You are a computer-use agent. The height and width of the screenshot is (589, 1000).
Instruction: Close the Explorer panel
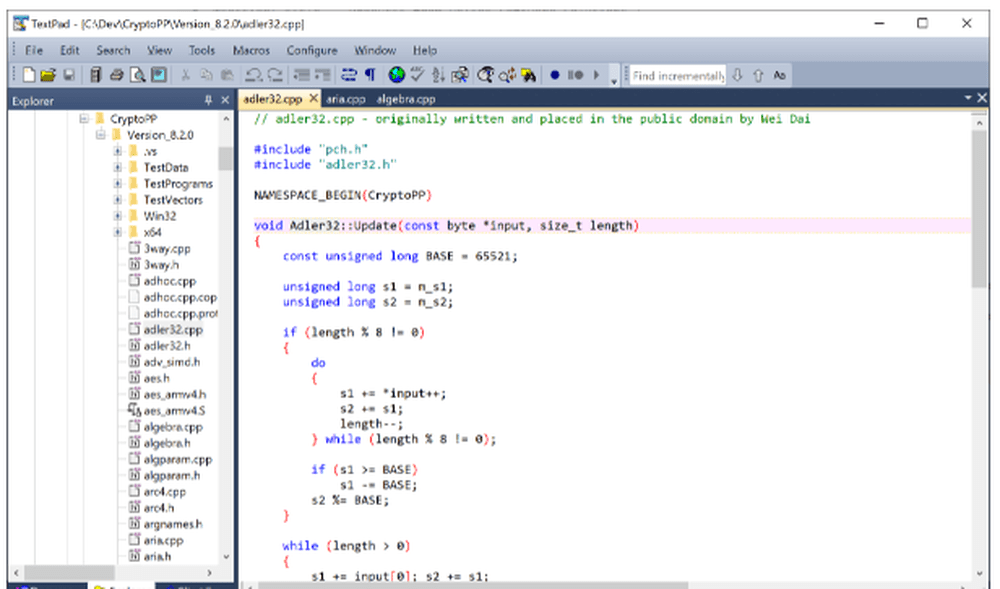point(225,100)
